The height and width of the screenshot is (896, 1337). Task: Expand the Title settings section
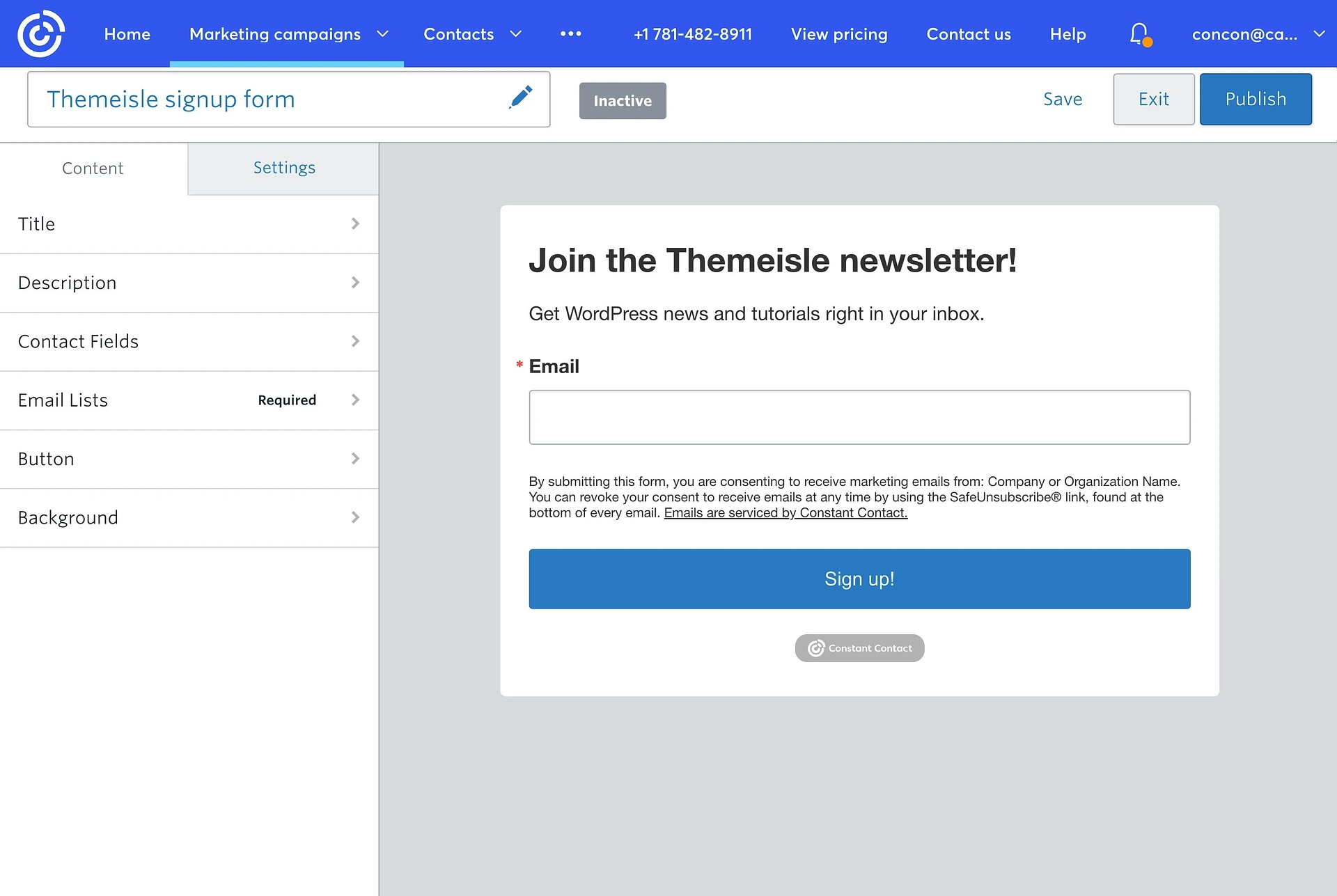pyautogui.click(x=189, y=223)
